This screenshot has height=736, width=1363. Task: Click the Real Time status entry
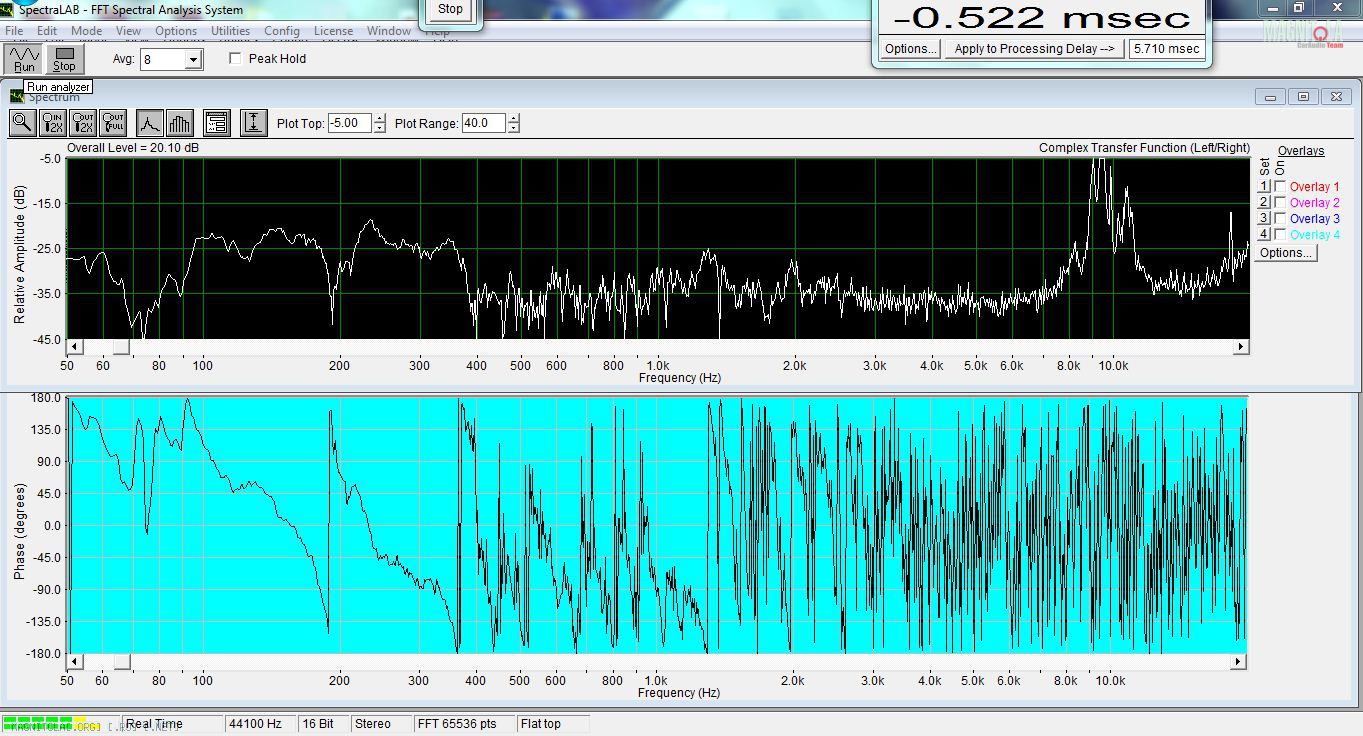point(172,724)
